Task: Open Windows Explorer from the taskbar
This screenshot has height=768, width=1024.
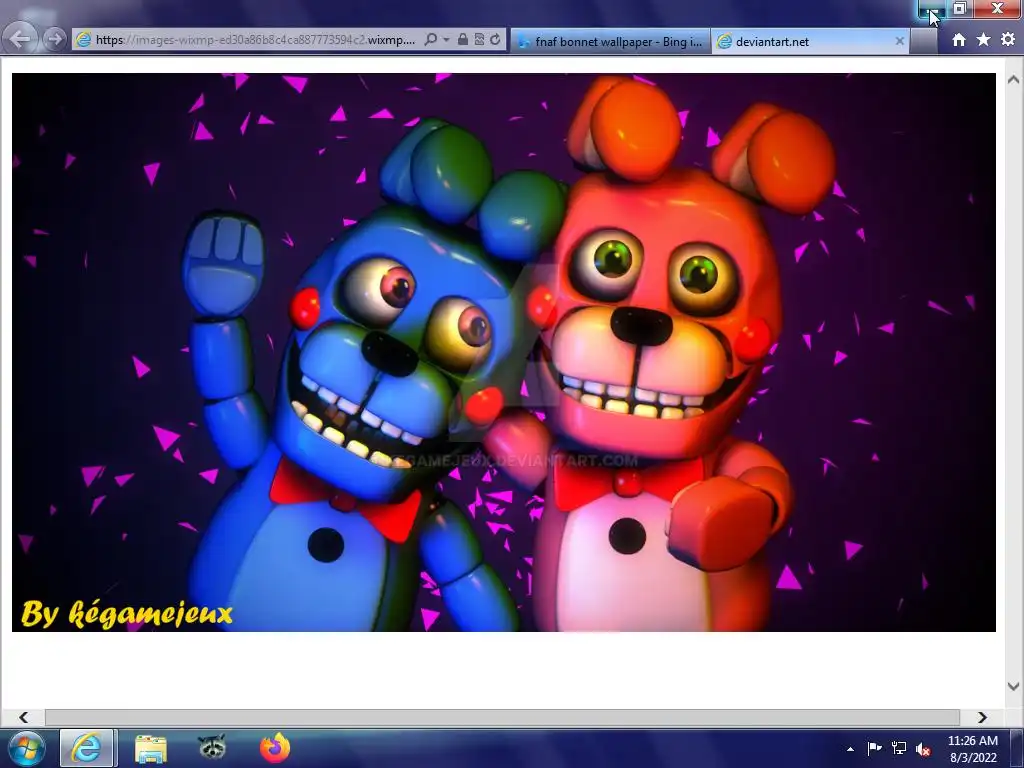Action: click(151, 748)
